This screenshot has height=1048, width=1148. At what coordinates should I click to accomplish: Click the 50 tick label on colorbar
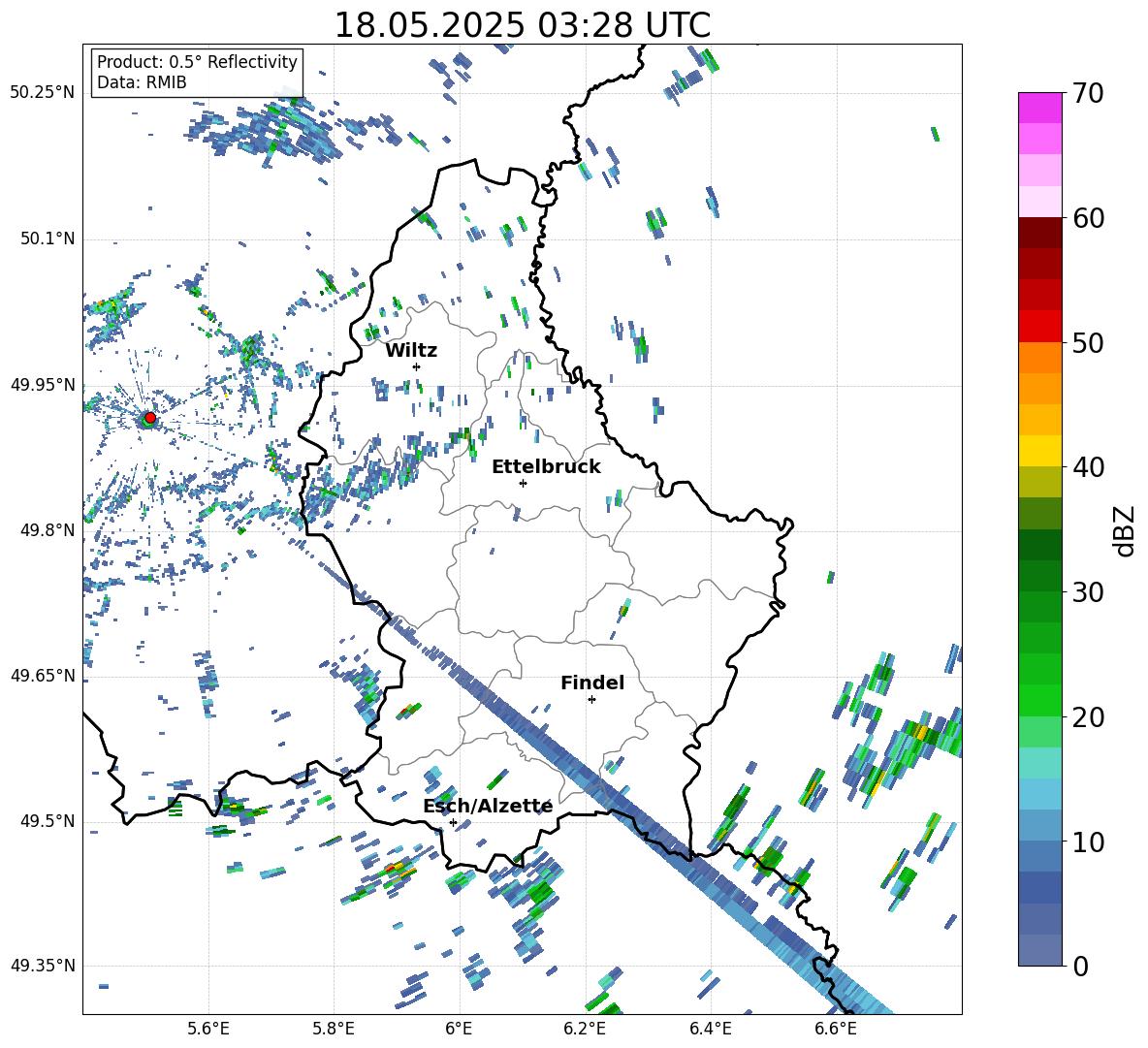click(1087, 343)
